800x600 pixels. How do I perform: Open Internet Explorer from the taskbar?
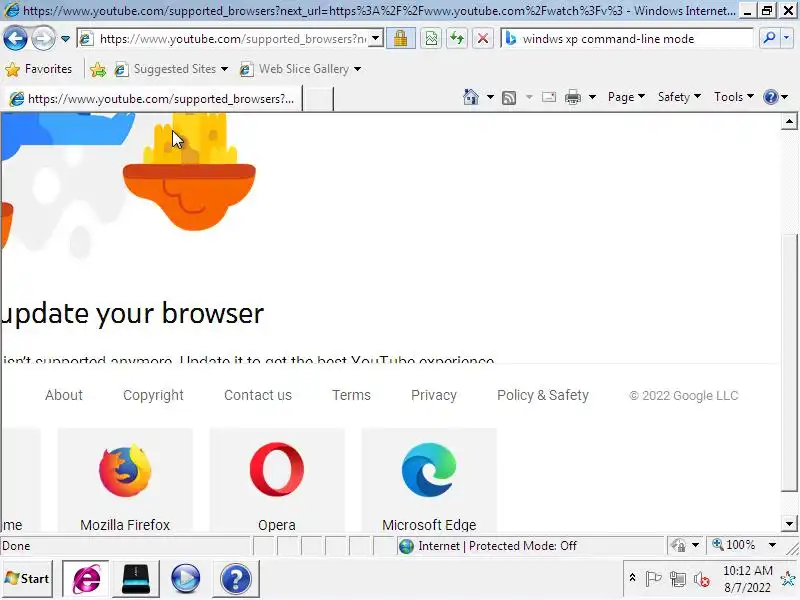tap(86, 579)
